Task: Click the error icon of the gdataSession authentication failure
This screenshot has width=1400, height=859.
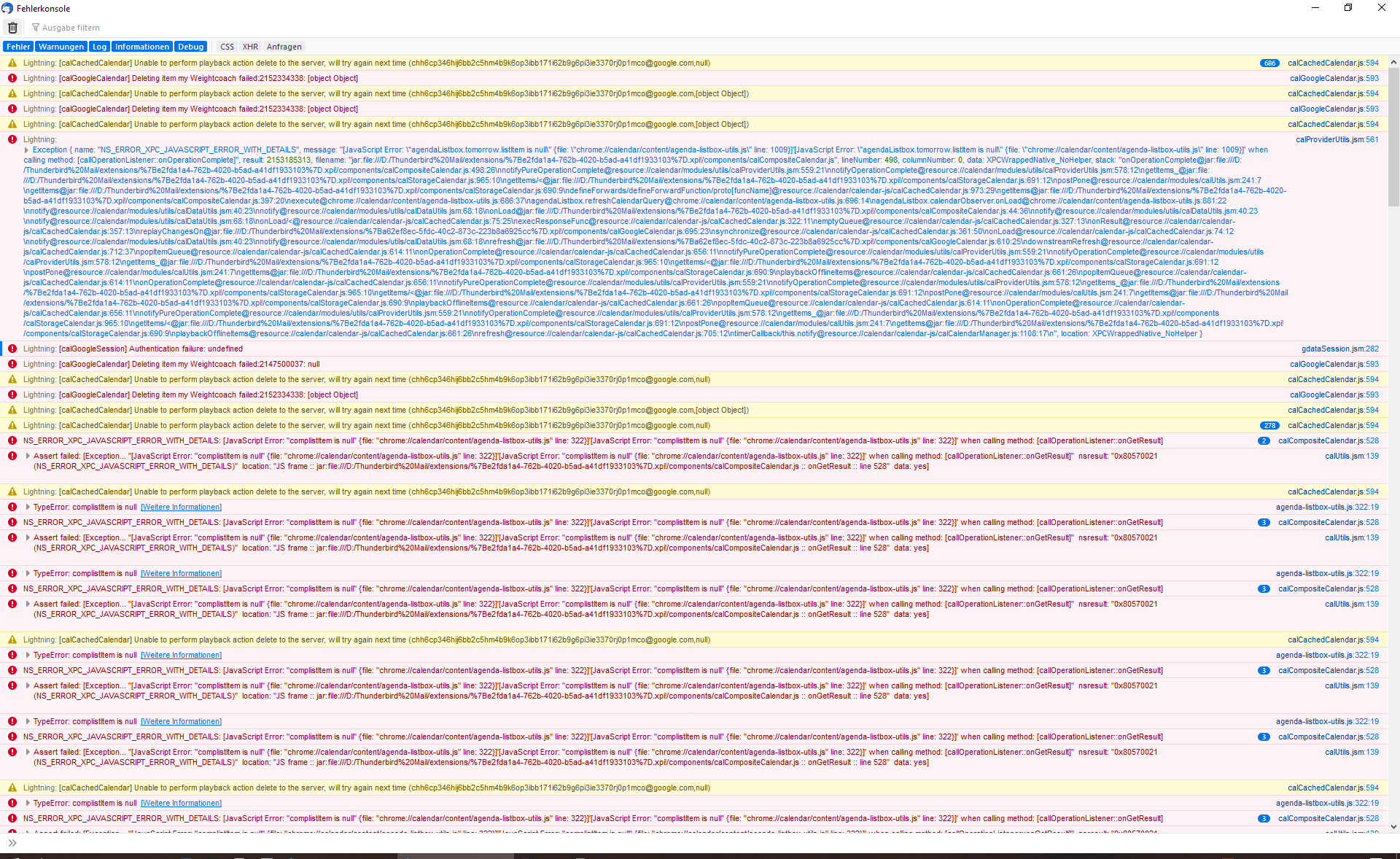Action: point(12,349)
